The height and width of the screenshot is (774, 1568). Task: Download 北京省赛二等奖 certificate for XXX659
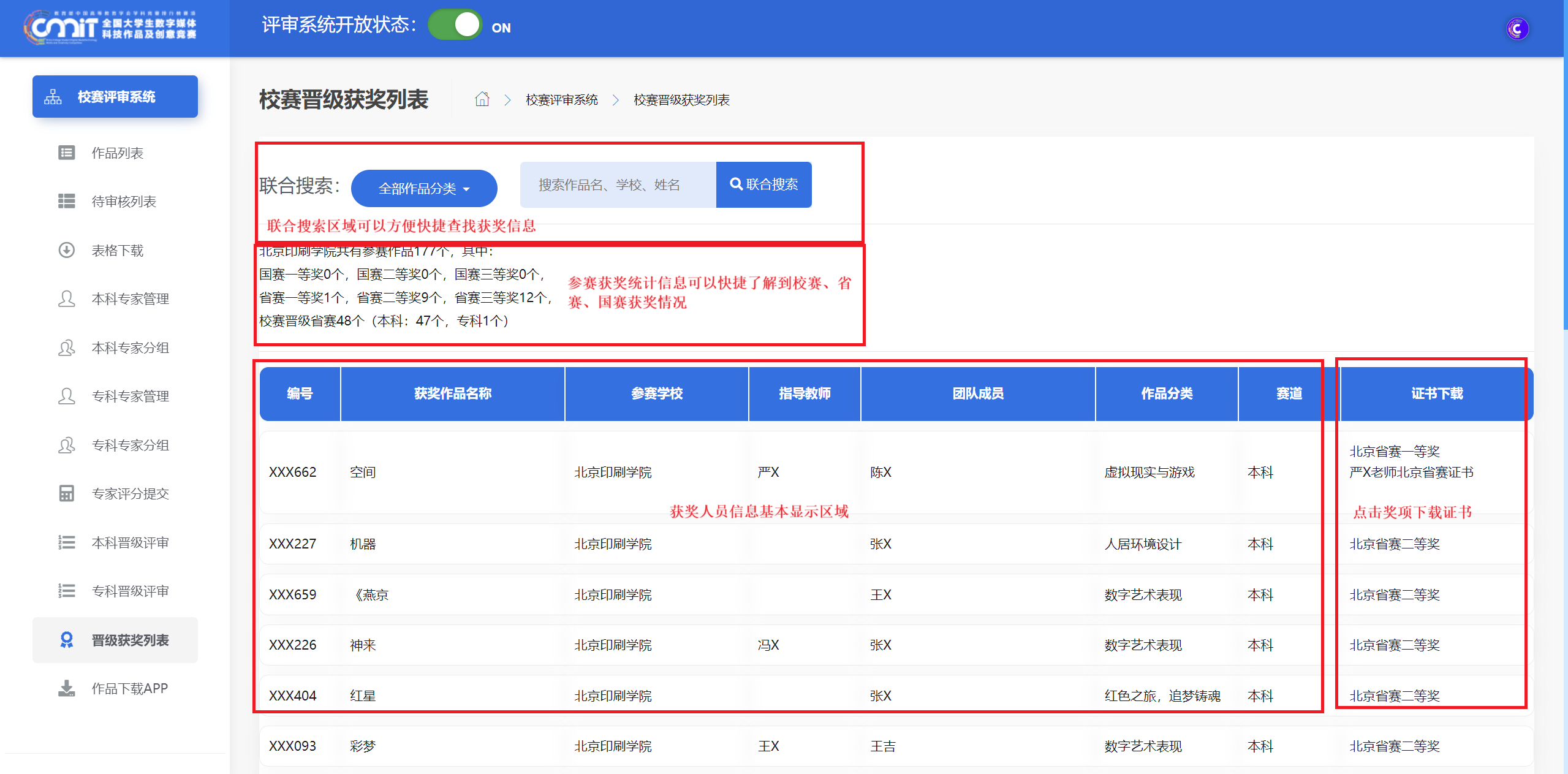coord(1395,595)
